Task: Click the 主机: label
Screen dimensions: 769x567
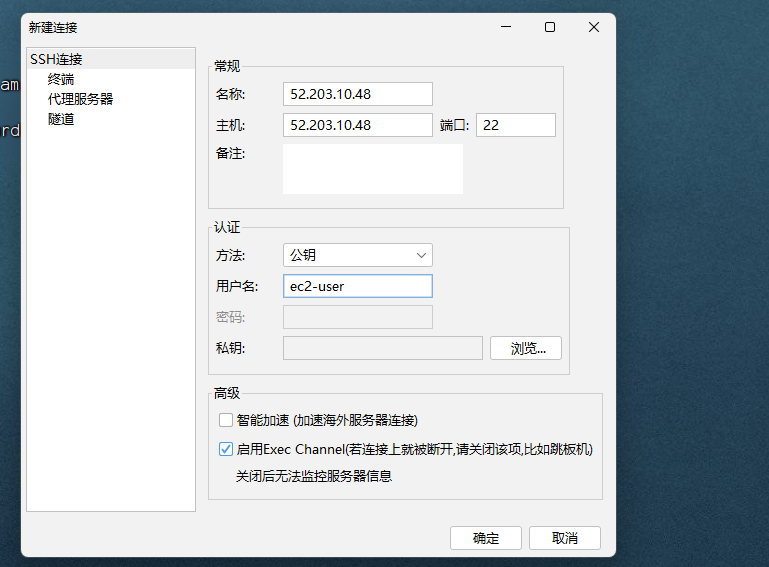Action: coord(230,126)
